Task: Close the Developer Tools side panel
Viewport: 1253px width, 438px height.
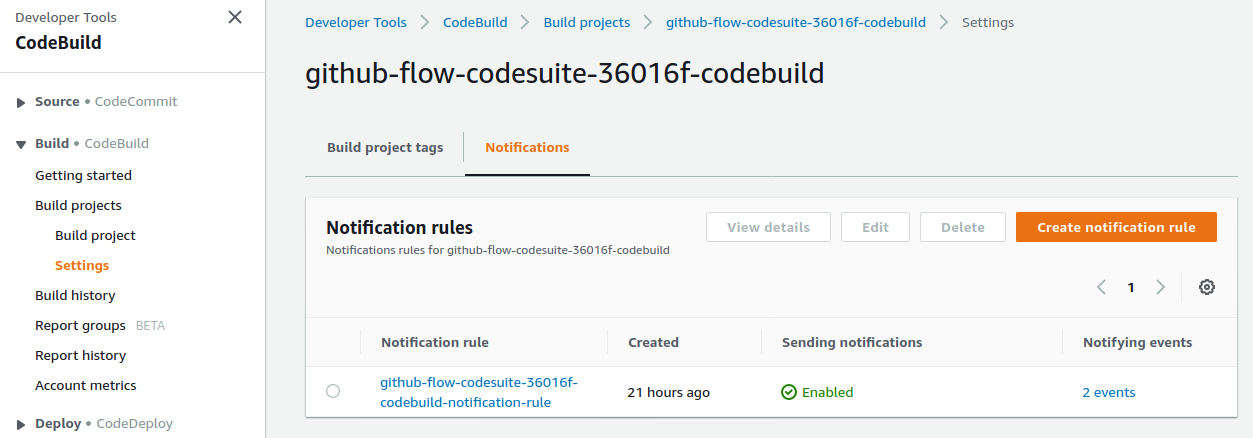Action: coord(235,17)
